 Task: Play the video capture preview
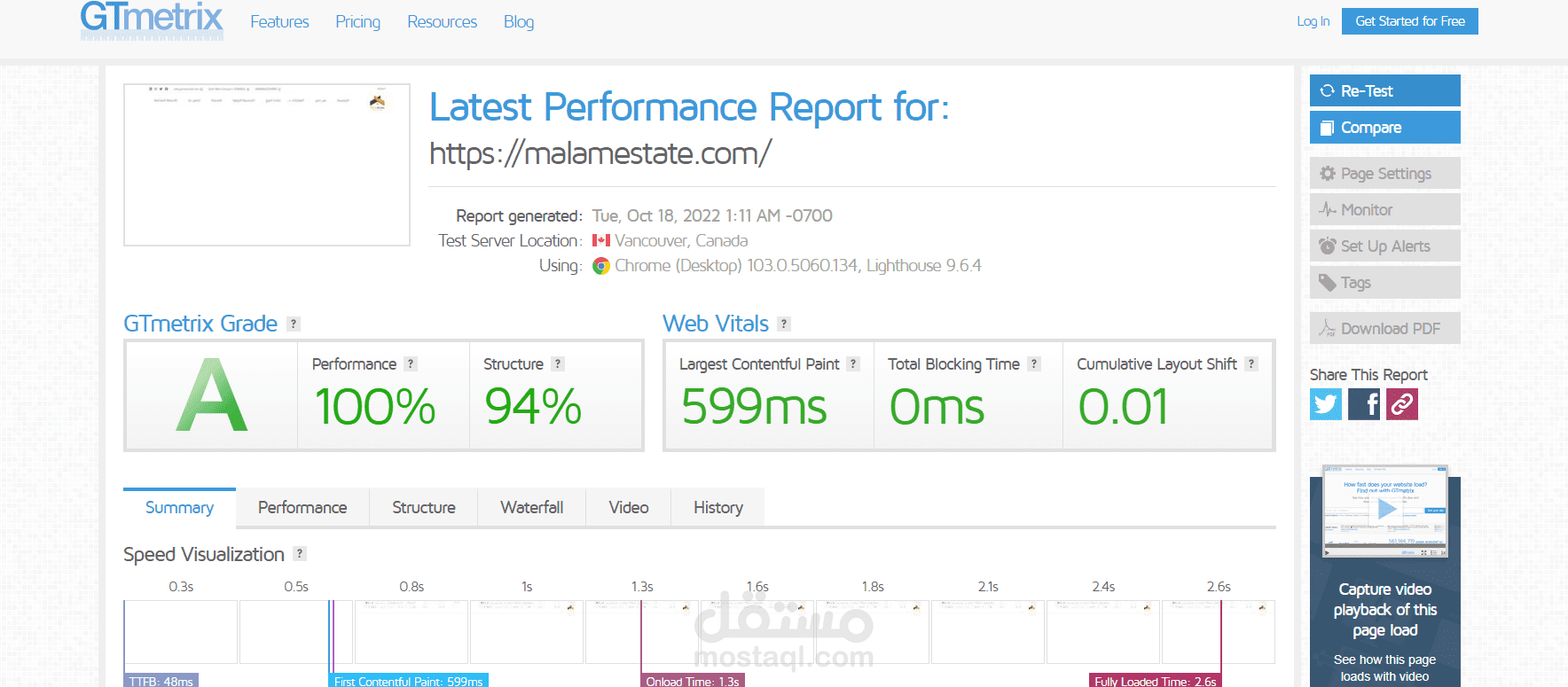tap(1385, 510)
